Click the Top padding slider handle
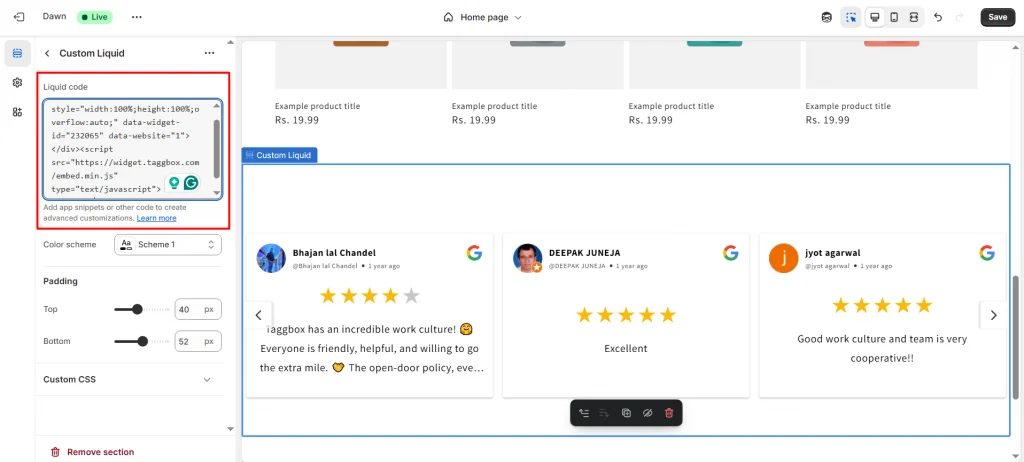Screen dimensions: 1024x462 point(137,310)
